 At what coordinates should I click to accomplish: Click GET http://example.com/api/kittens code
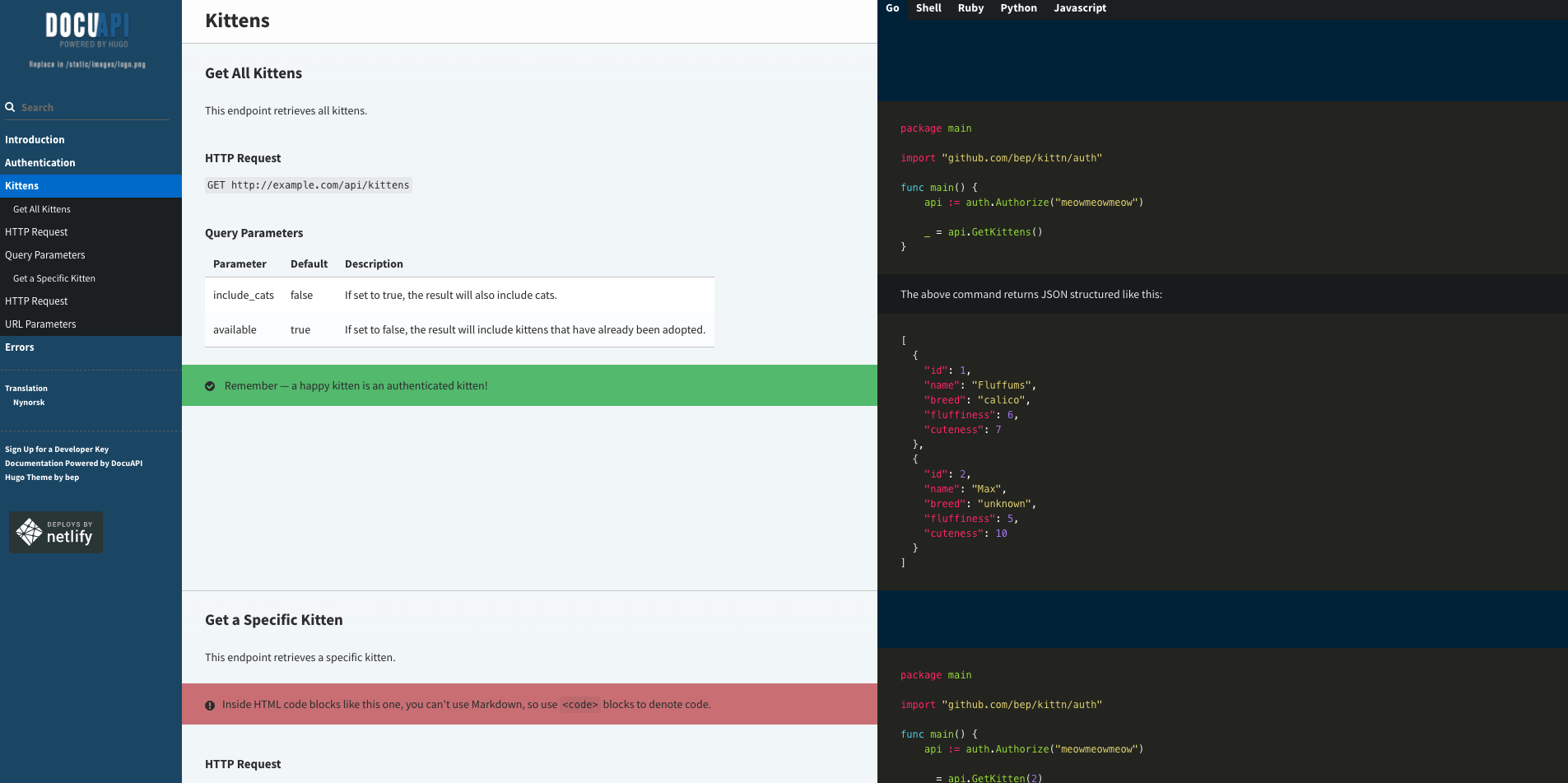[x=309, y=185]
